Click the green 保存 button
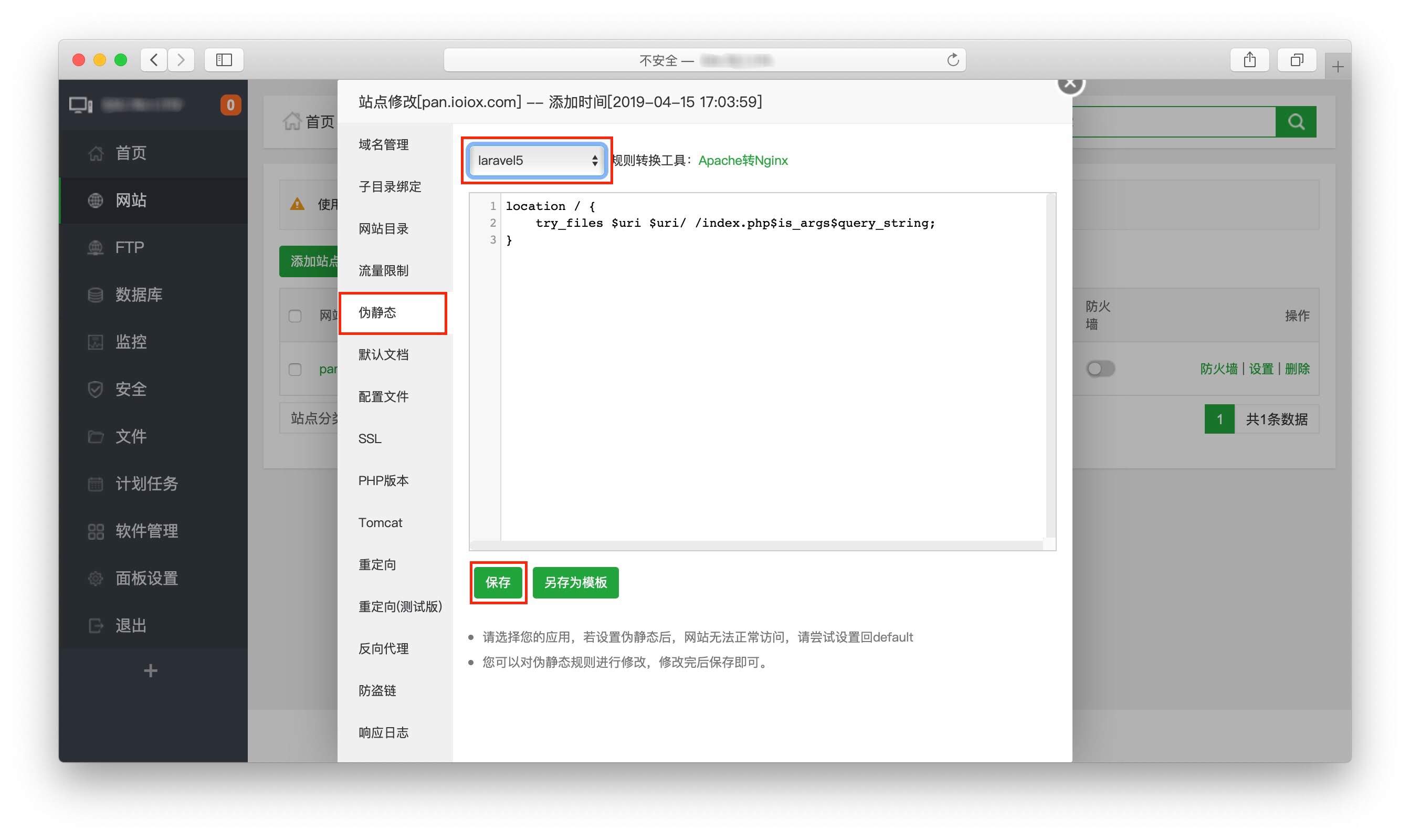This screenshot has height=840, width=1410. click(498, 582)
